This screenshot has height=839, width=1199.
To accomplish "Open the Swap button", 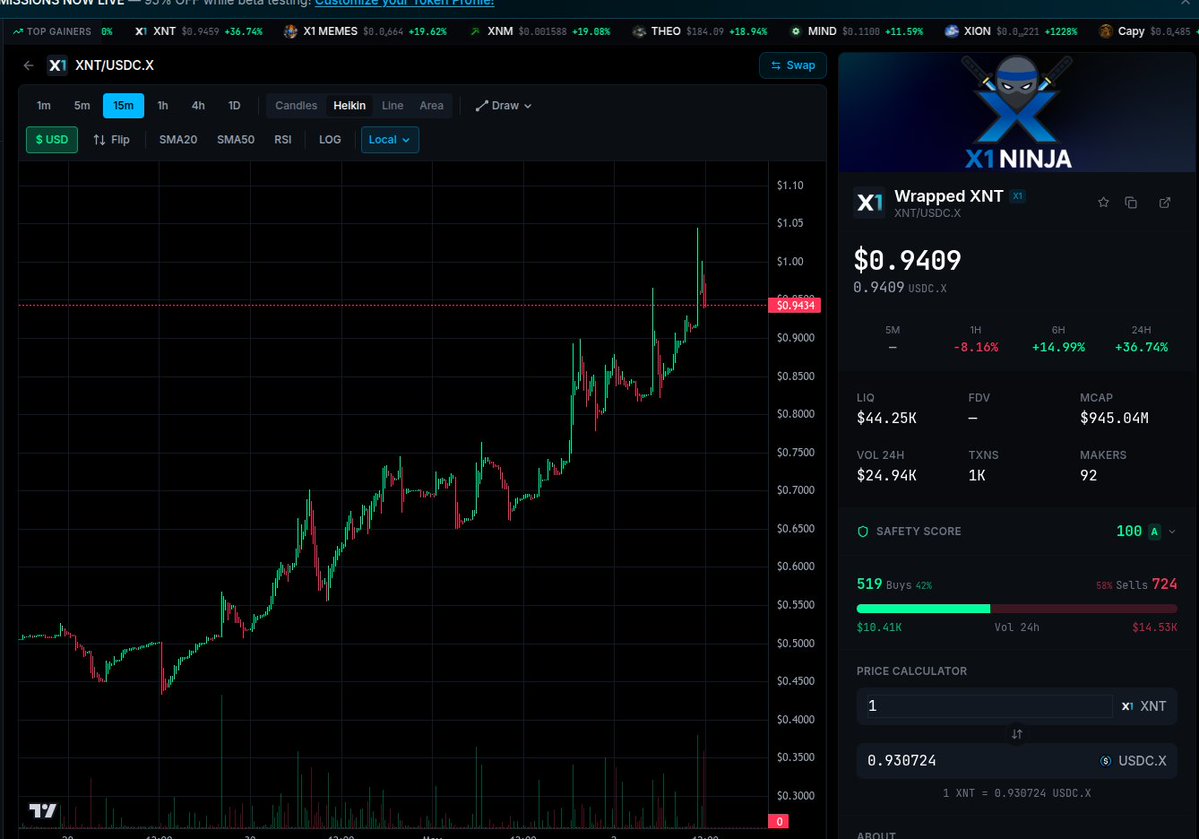I will coord(793,66).
